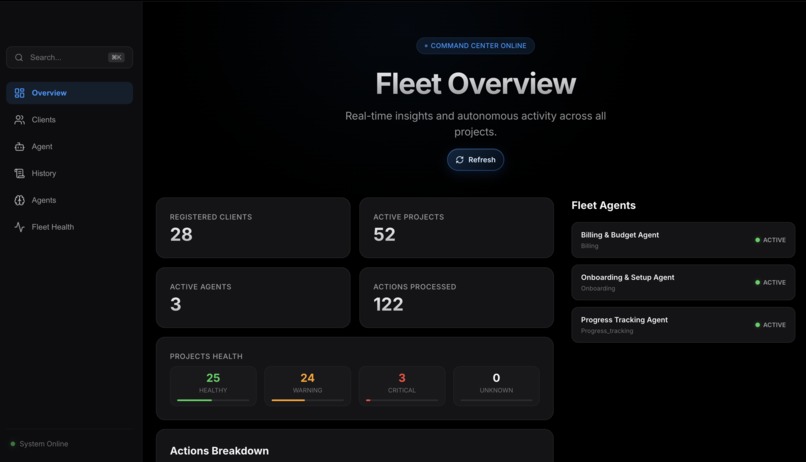Focus the Search input field
Image resolution: width=806 pixels, height=462 pixels.
[69, 58]
